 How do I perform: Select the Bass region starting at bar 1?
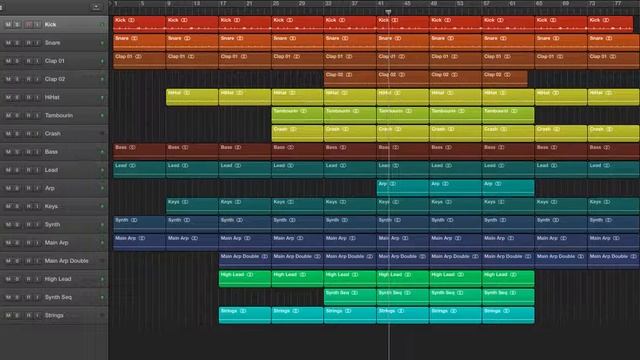tap(140, 151)
